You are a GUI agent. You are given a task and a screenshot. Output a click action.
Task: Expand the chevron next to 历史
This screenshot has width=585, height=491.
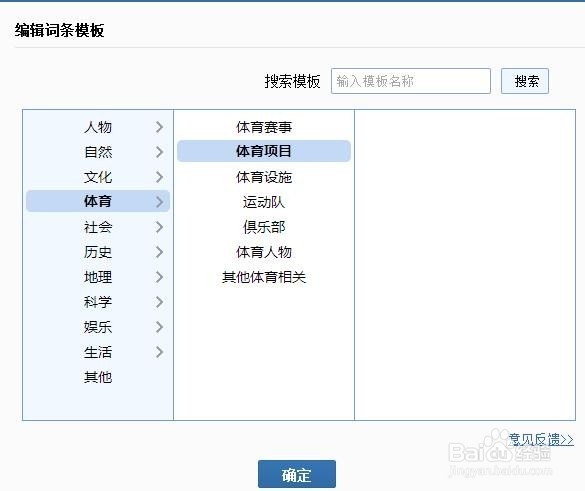click(x=159, y=252)
